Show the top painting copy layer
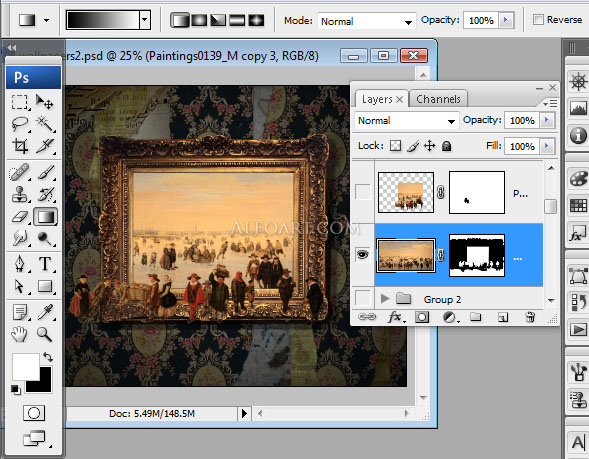 tap(362, 192)
